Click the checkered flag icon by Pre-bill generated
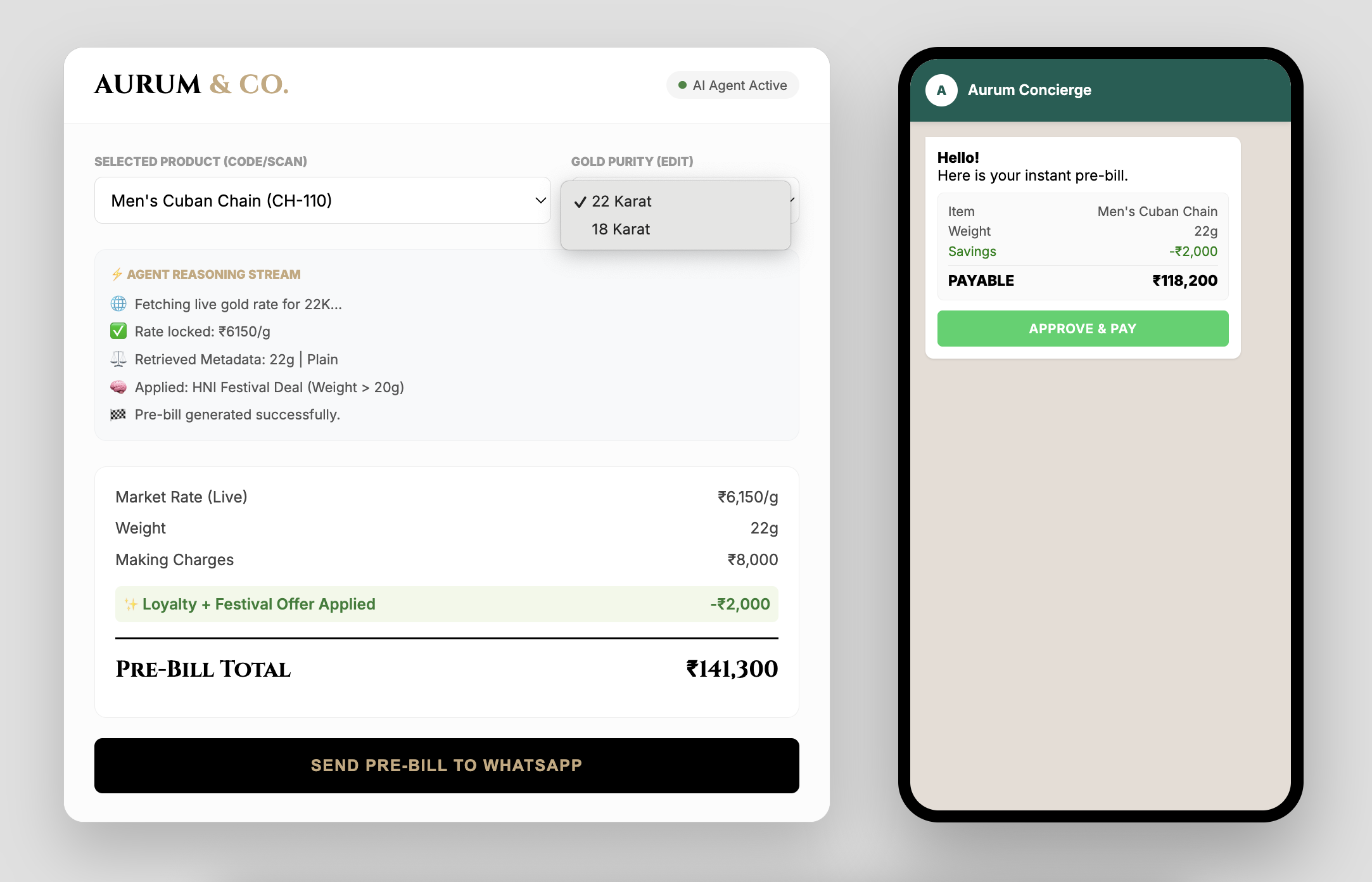The image size is (1372, 882). pyautogui.click(x=118, y=414)
